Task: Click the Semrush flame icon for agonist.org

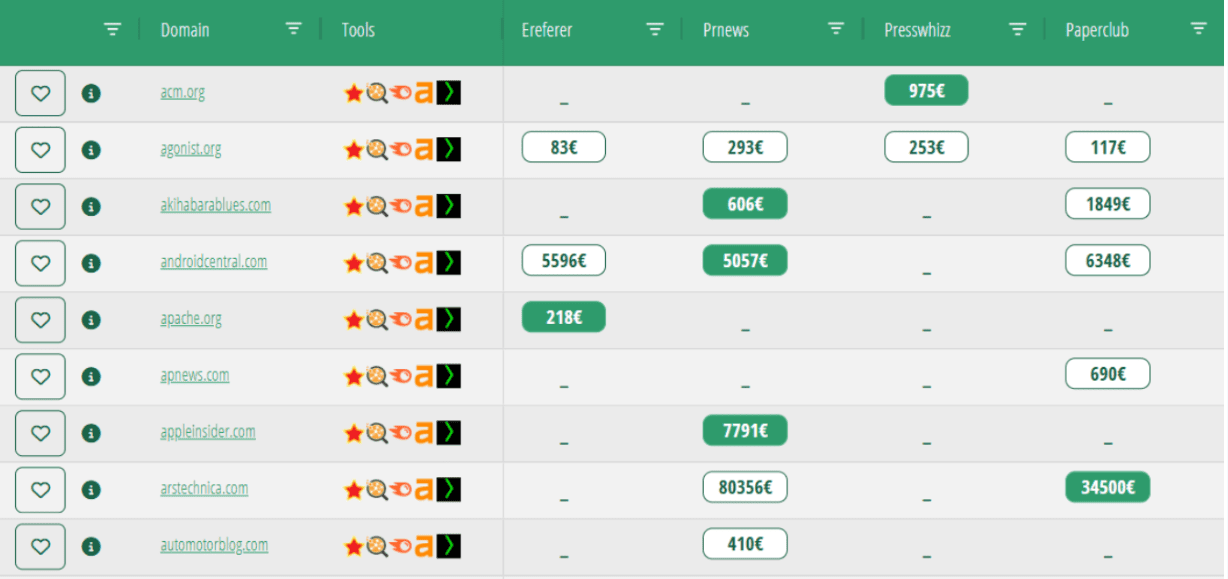Action: tap(400, 150)
